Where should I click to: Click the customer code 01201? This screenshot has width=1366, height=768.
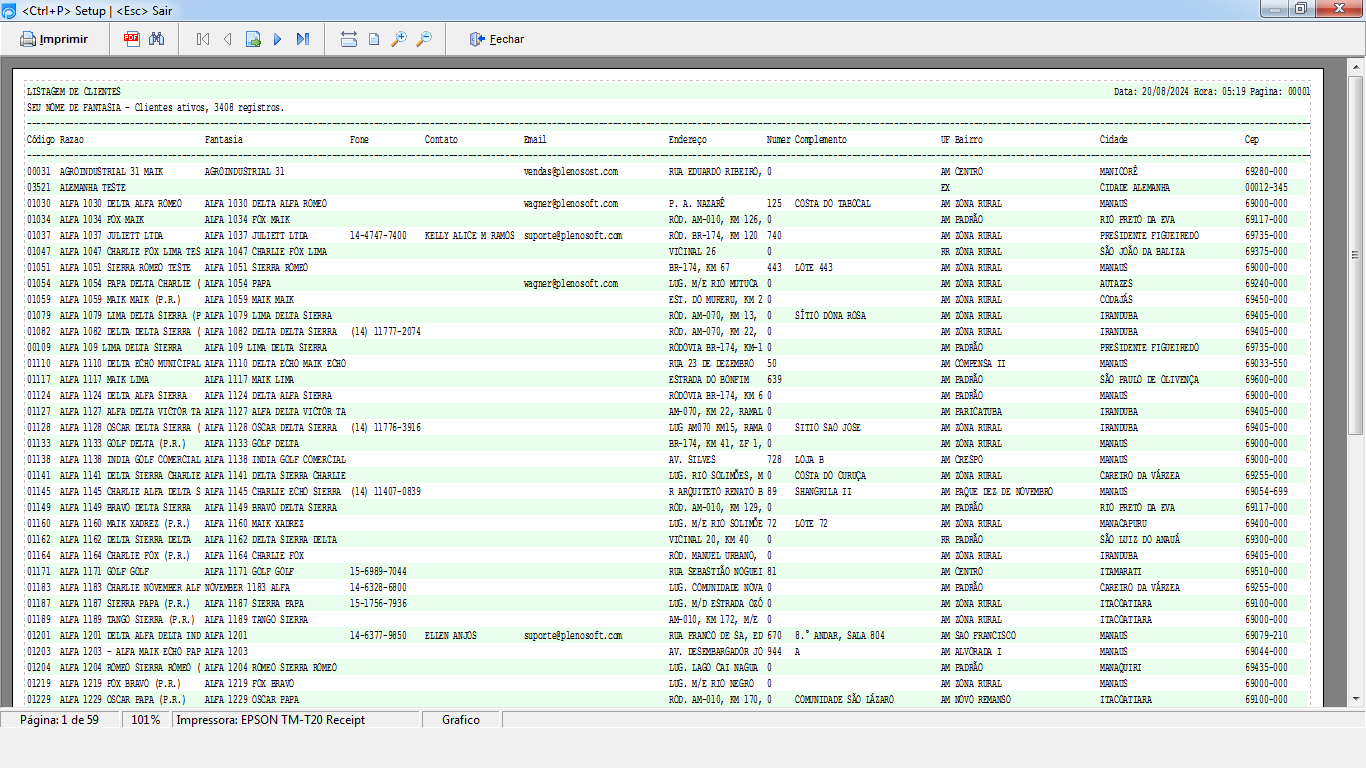39,636
